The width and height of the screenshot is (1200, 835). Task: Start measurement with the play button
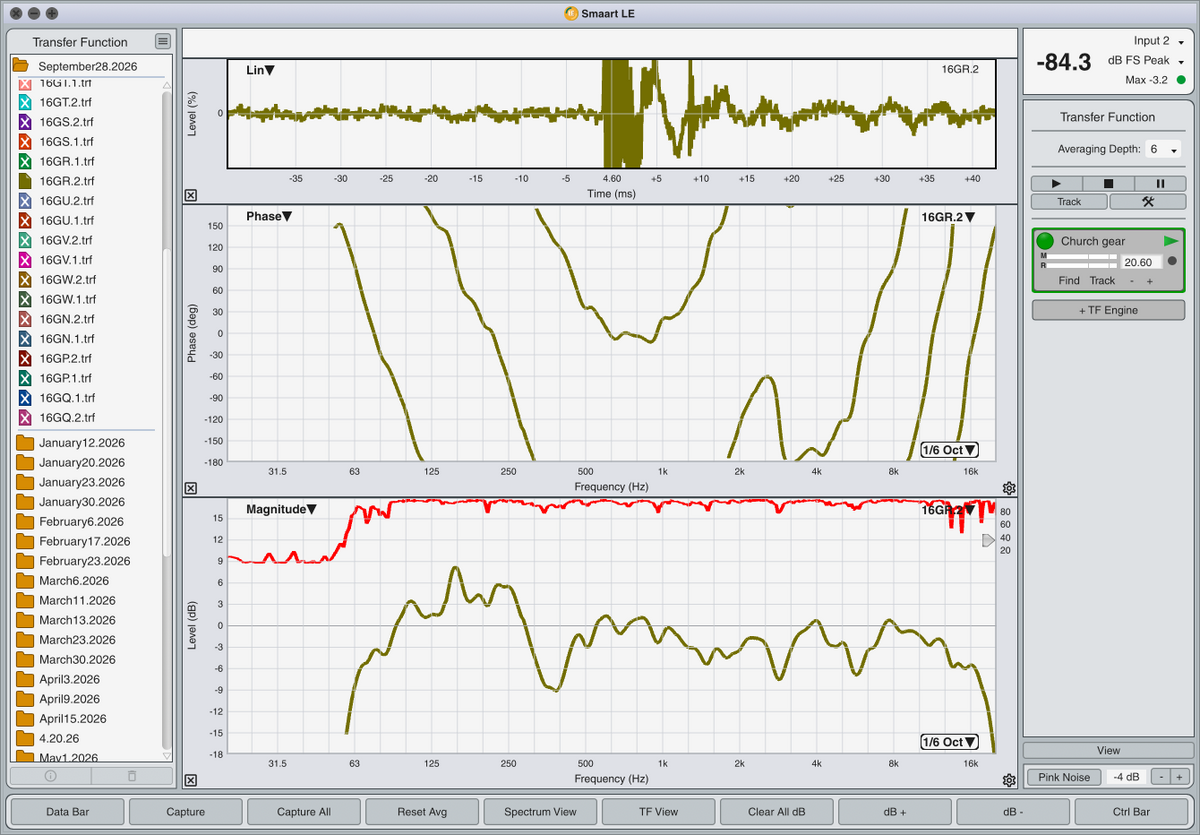point(1057,184)
